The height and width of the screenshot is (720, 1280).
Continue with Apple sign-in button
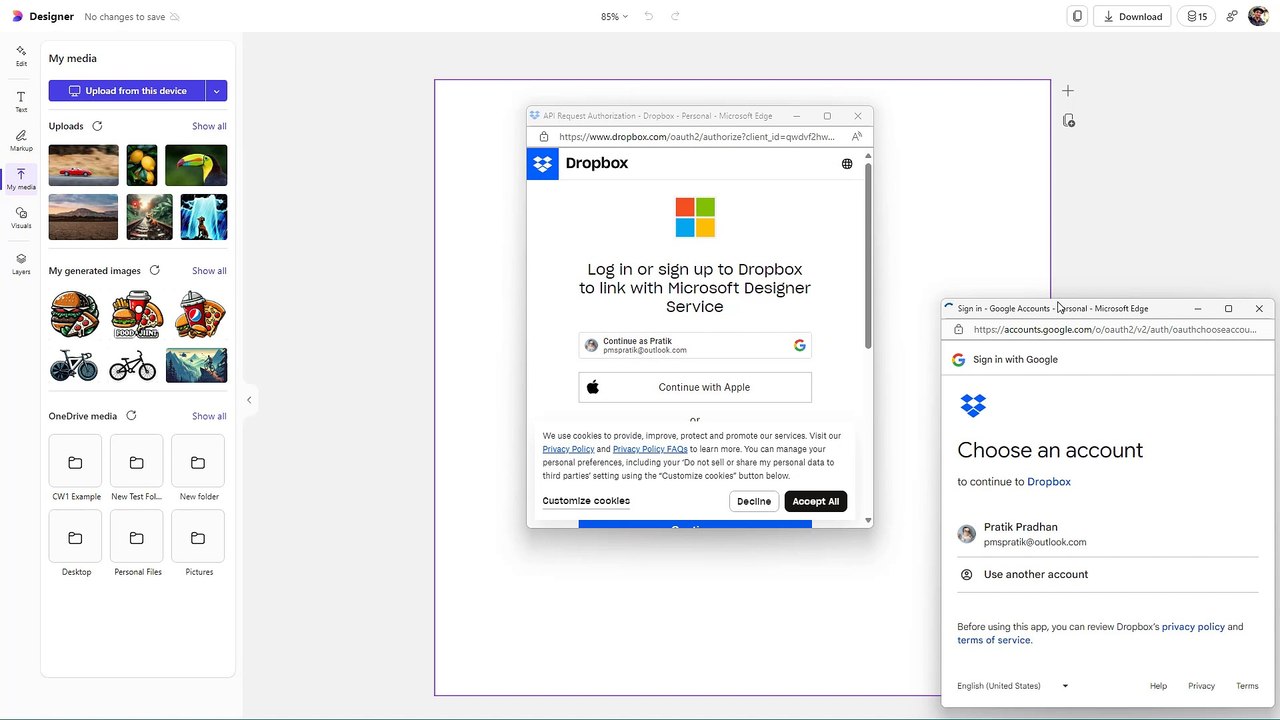[x=695, y=387]
